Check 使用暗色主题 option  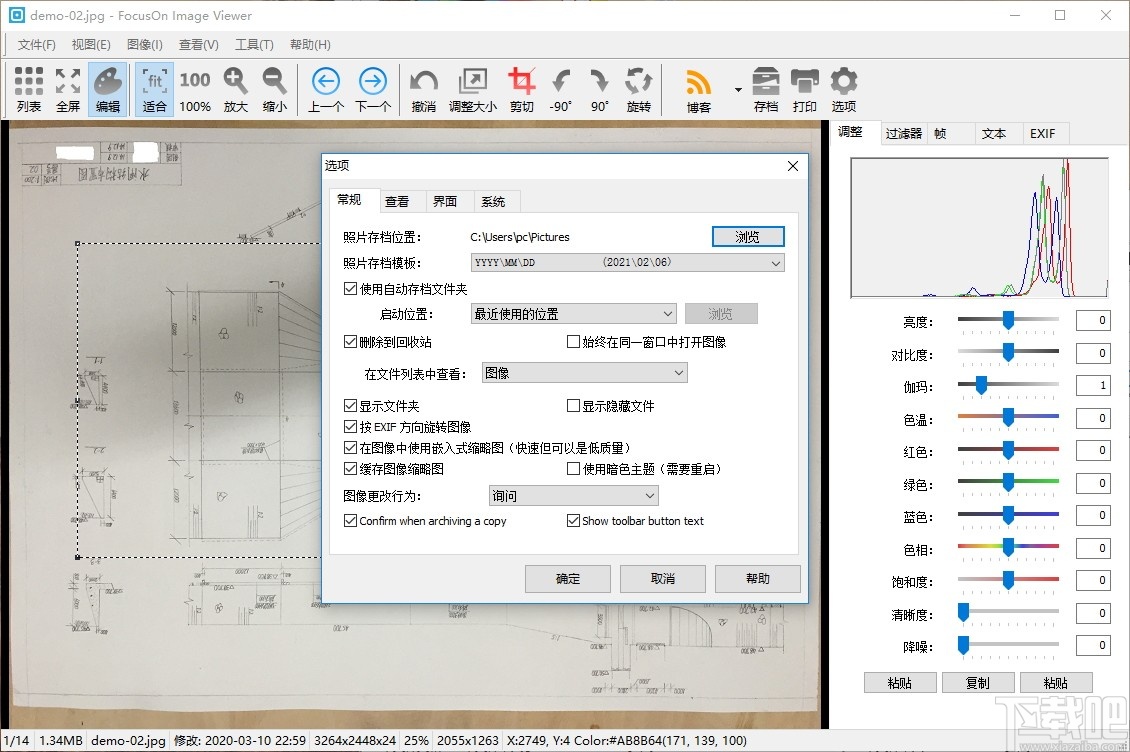pos(573,469)
